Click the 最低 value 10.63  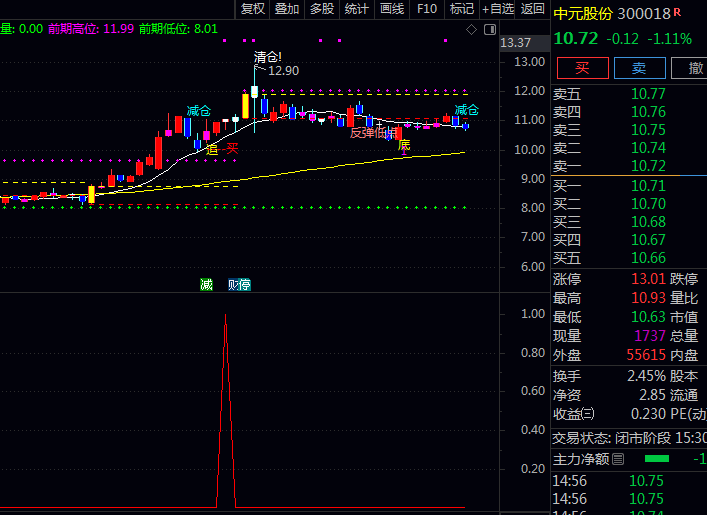(648, 317)
